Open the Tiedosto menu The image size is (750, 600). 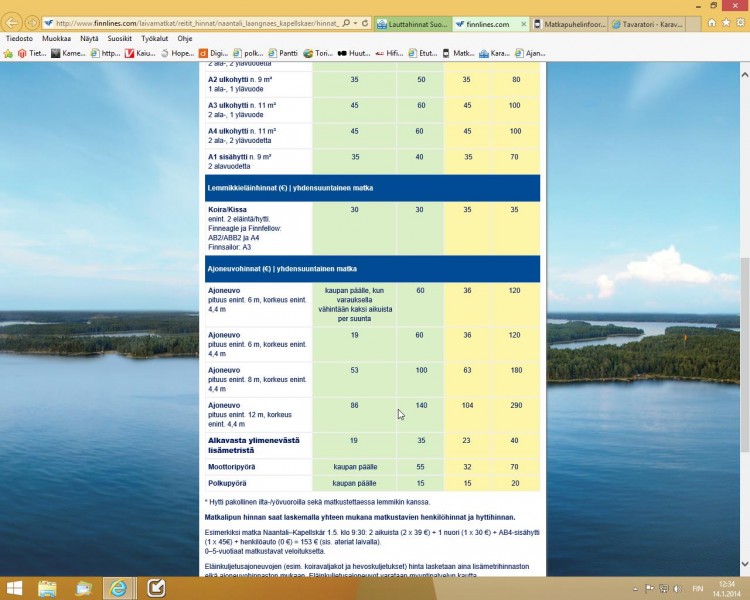click(19, 38)
